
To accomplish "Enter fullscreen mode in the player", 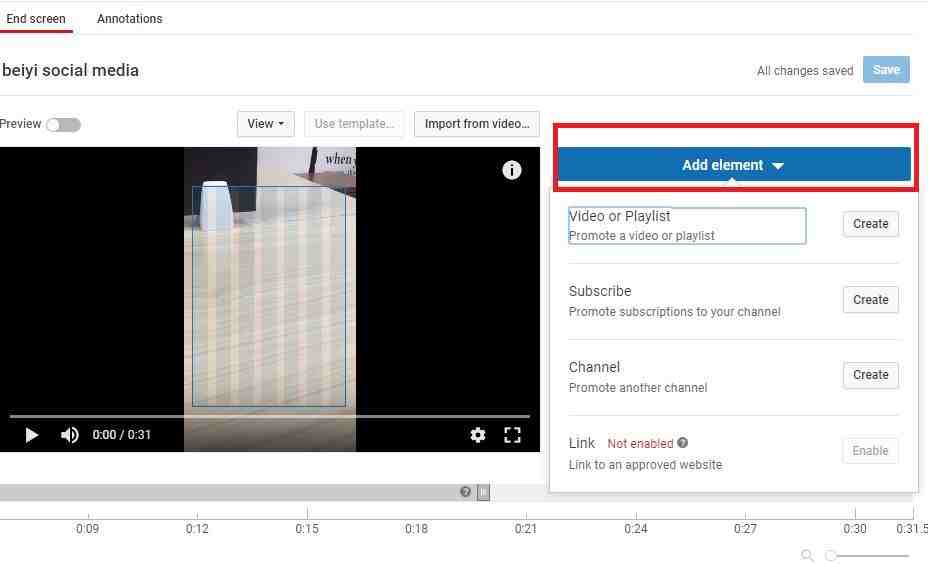I will [513, 435].
